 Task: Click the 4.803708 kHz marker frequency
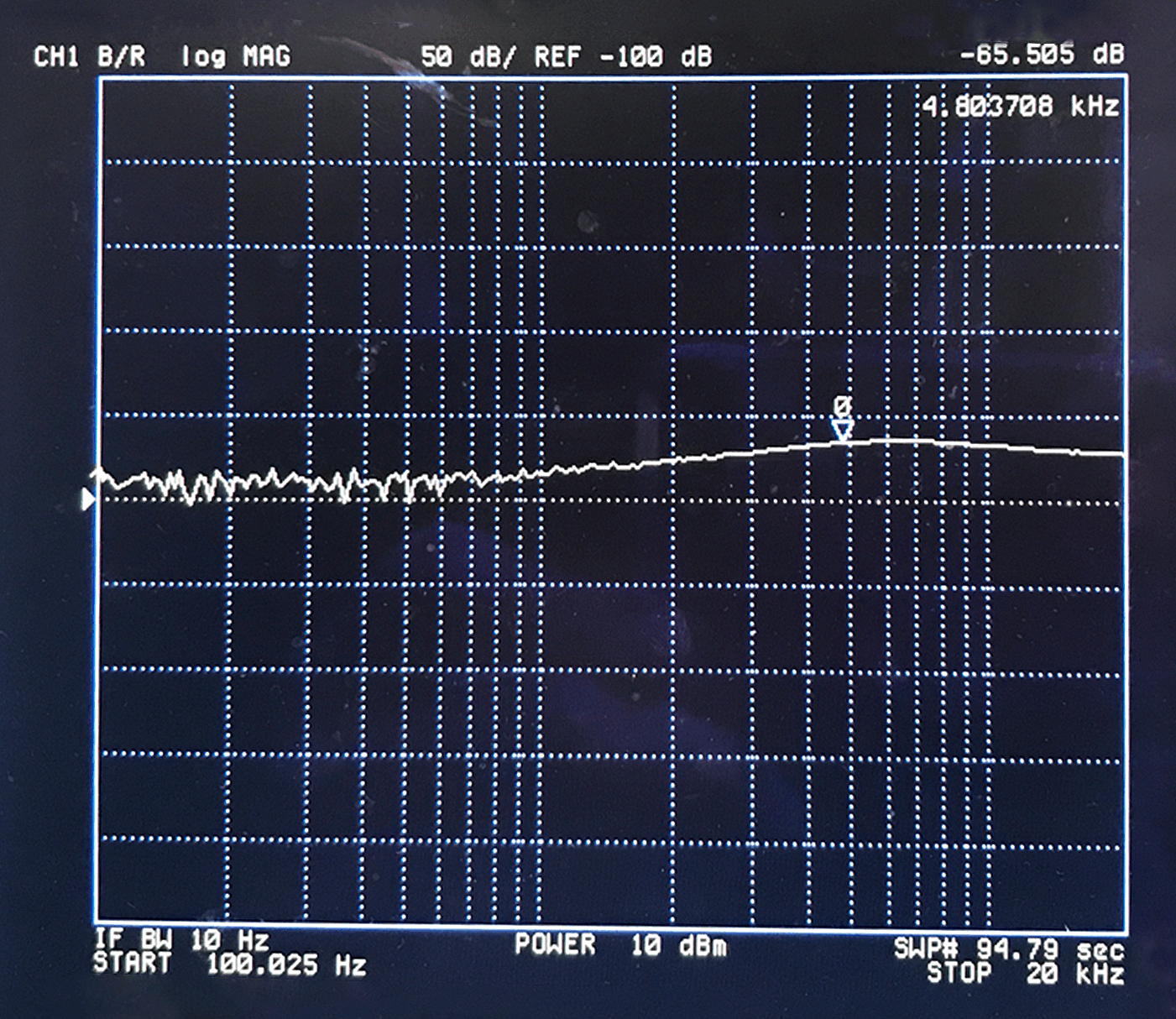point(1020,107)
